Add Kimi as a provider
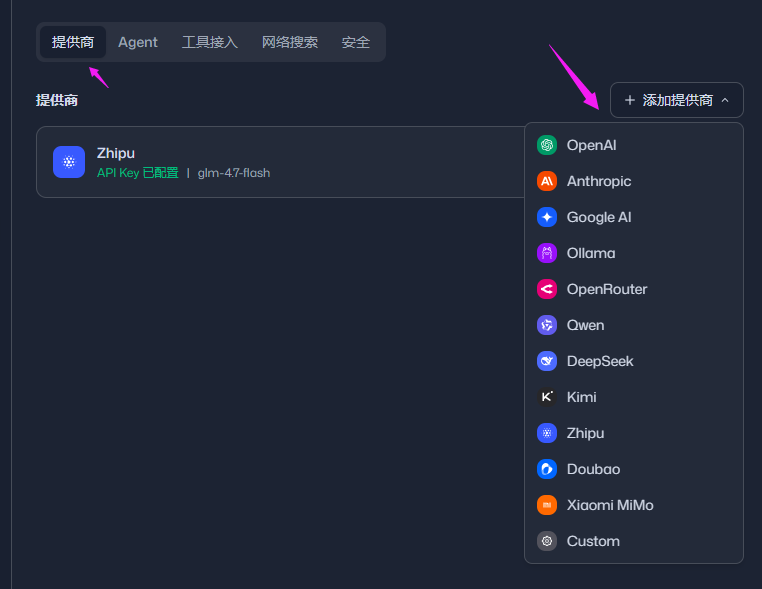Screen dimensions: 762x589 tap(634, 397)
